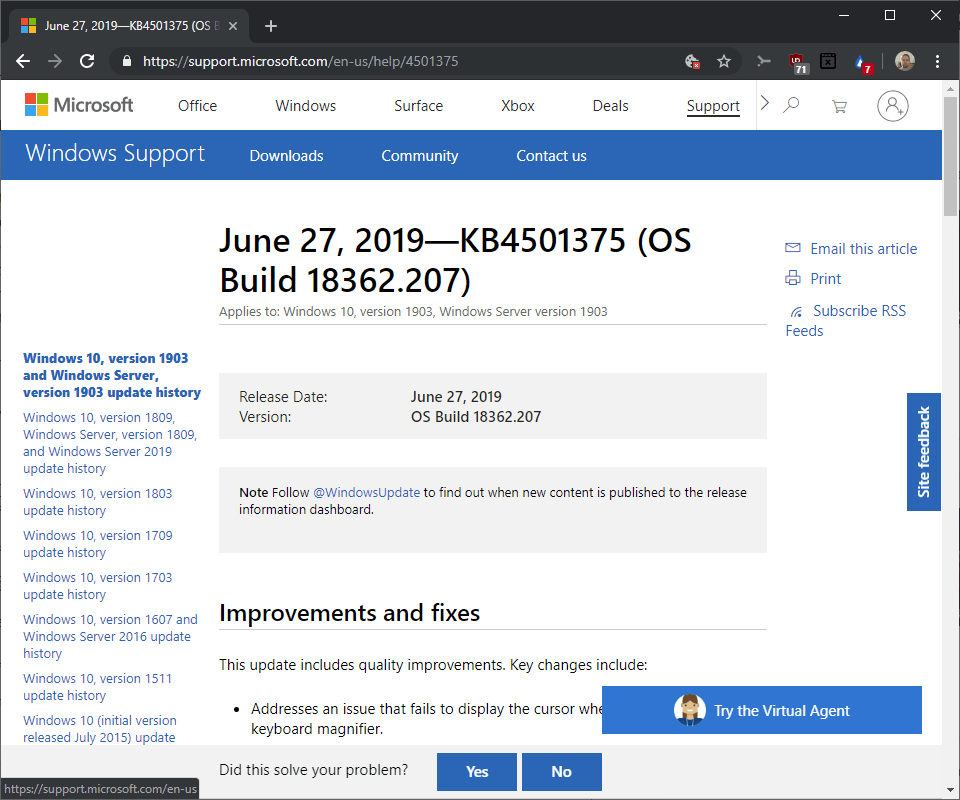Follow the @WindowsUpdate link
Screen dimensions: 960x800
(x=366, y=492)
